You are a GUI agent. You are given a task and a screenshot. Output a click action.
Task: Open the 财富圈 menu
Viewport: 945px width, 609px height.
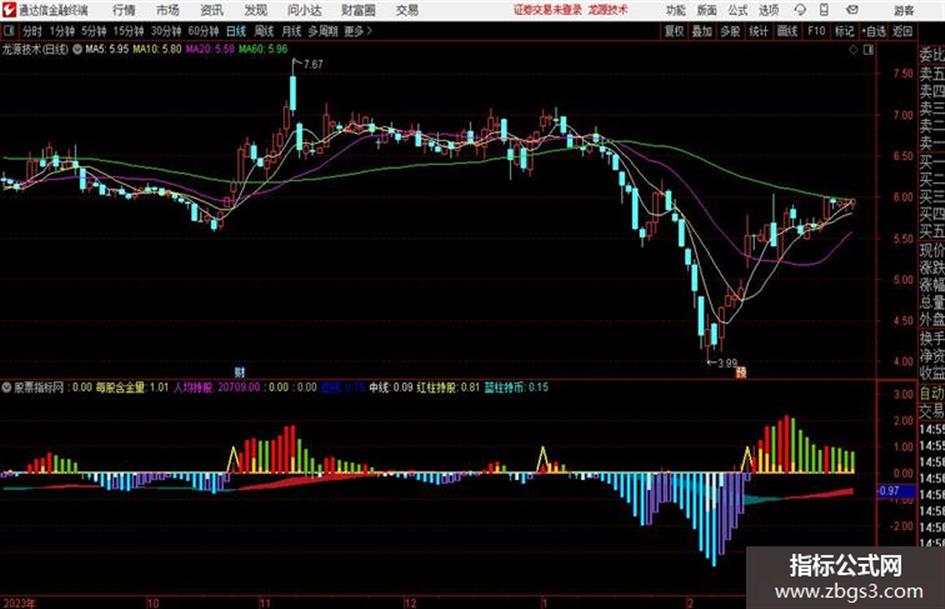coord(358,10)
